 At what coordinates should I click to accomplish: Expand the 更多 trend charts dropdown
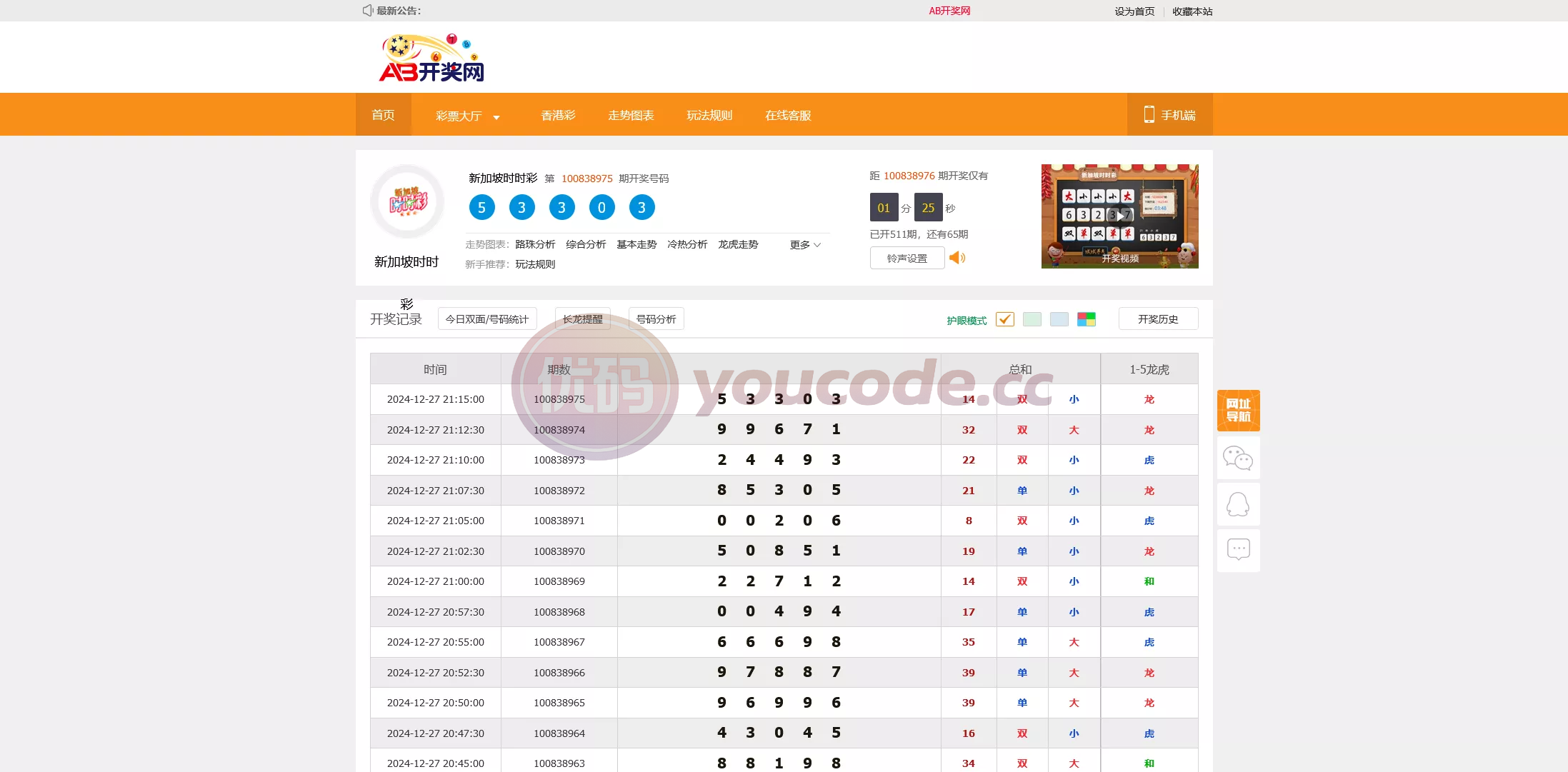tap(805, 245)
